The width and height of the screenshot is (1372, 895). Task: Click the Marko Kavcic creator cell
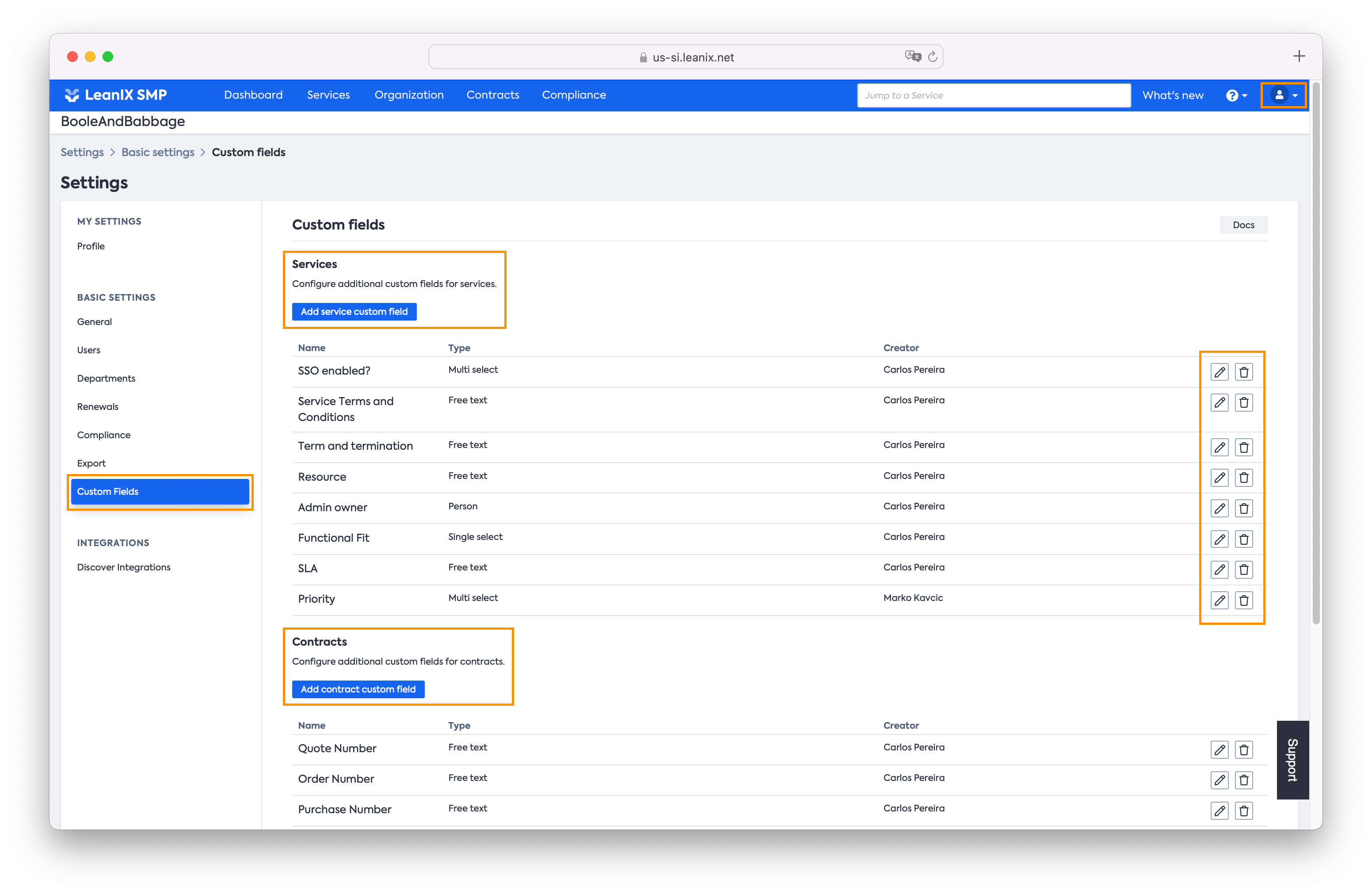(x=913, y=598)
